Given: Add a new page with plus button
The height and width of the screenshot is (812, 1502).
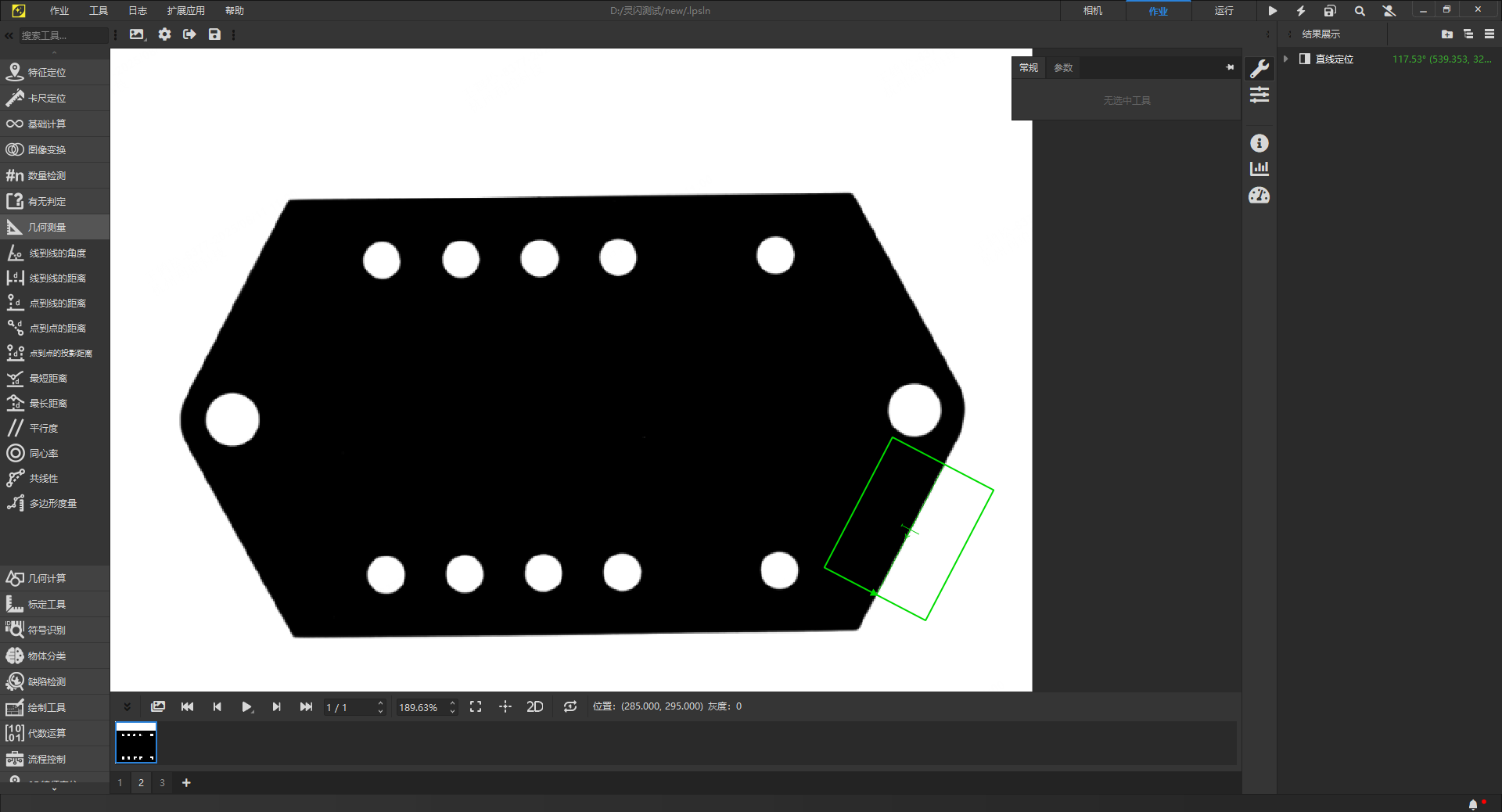Looking at the screenshot, I should [x=186, y=783].
